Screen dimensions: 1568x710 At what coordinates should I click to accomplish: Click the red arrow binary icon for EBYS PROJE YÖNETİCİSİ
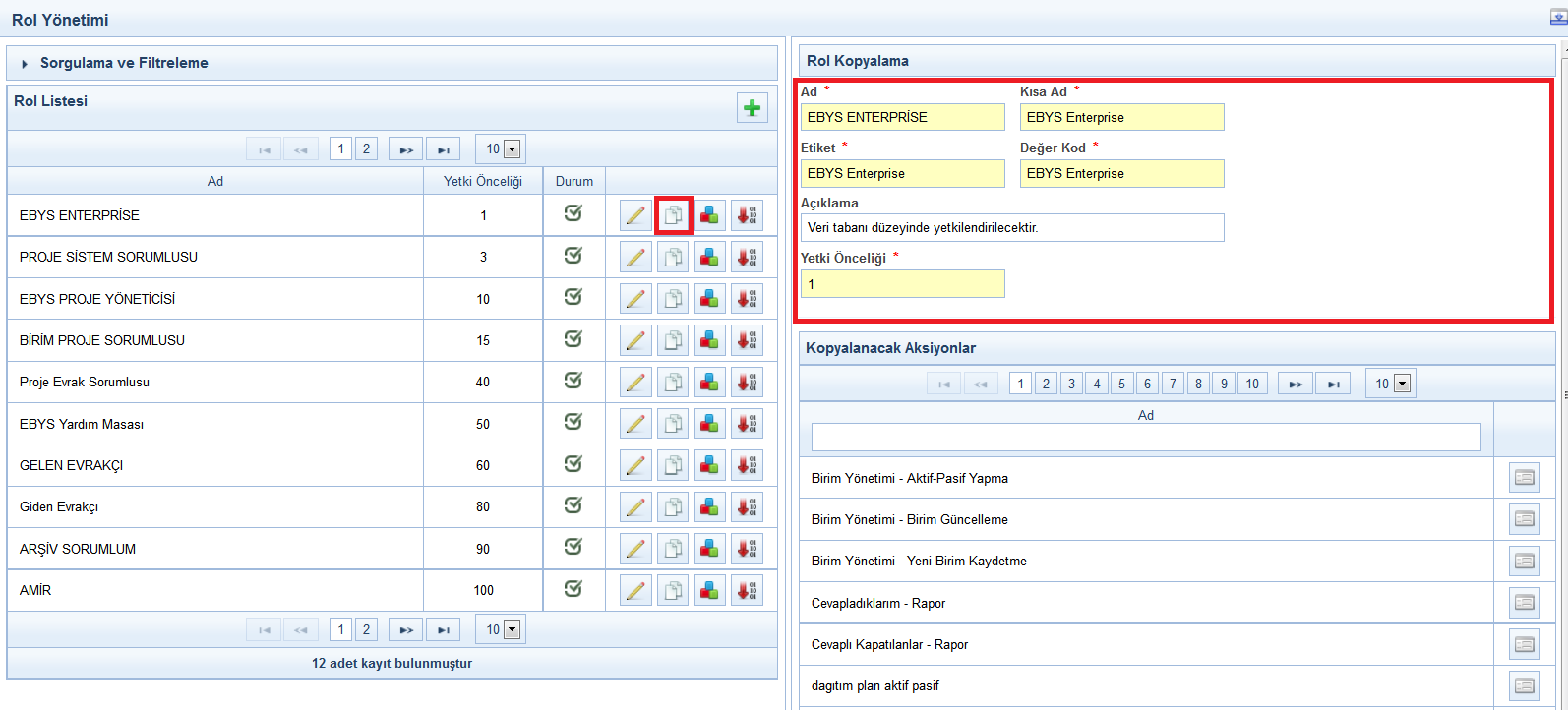coord(747,299)
